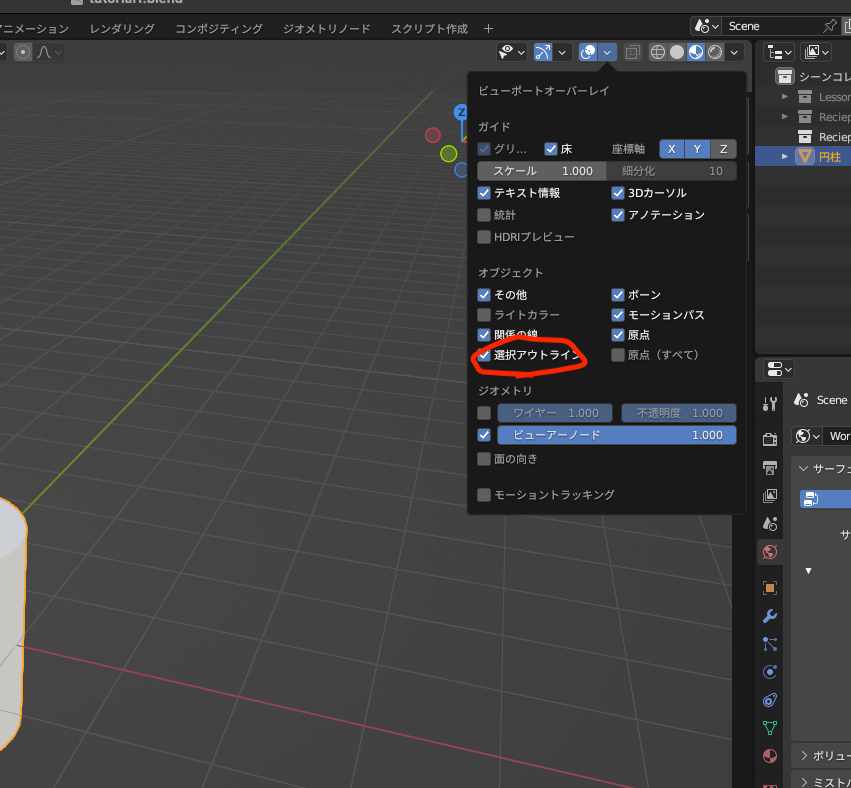Open the Object properties tab

770,588
